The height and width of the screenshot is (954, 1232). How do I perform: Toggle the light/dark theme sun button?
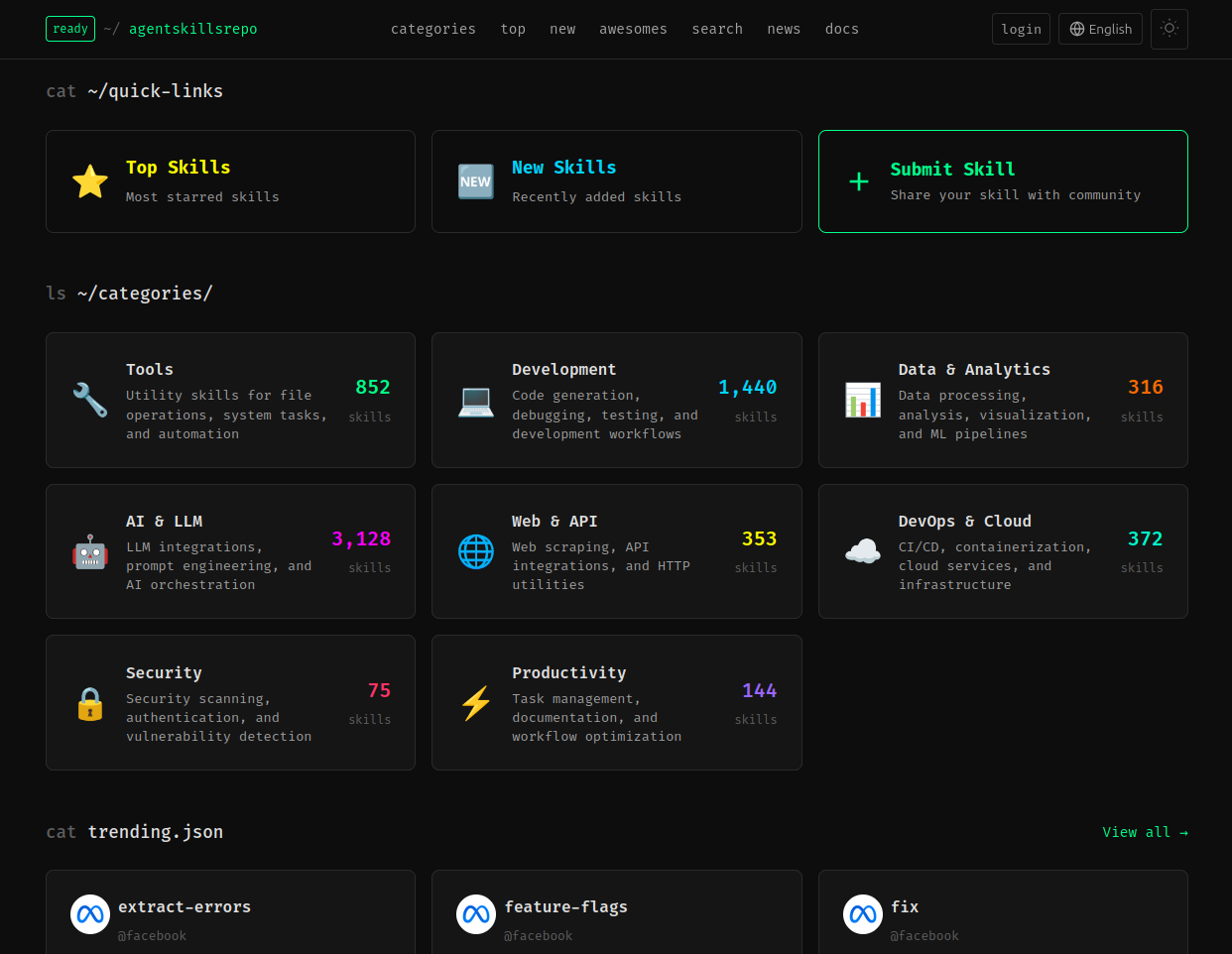click(1170, 29)
